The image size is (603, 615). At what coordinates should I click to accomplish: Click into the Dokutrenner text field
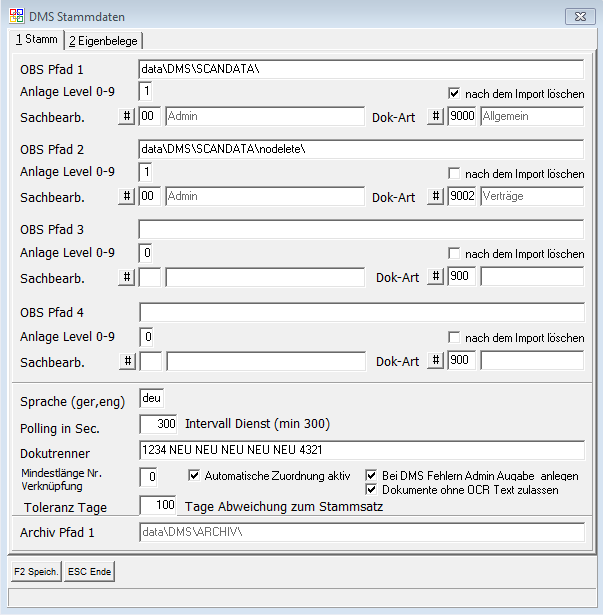click(361, 450)
